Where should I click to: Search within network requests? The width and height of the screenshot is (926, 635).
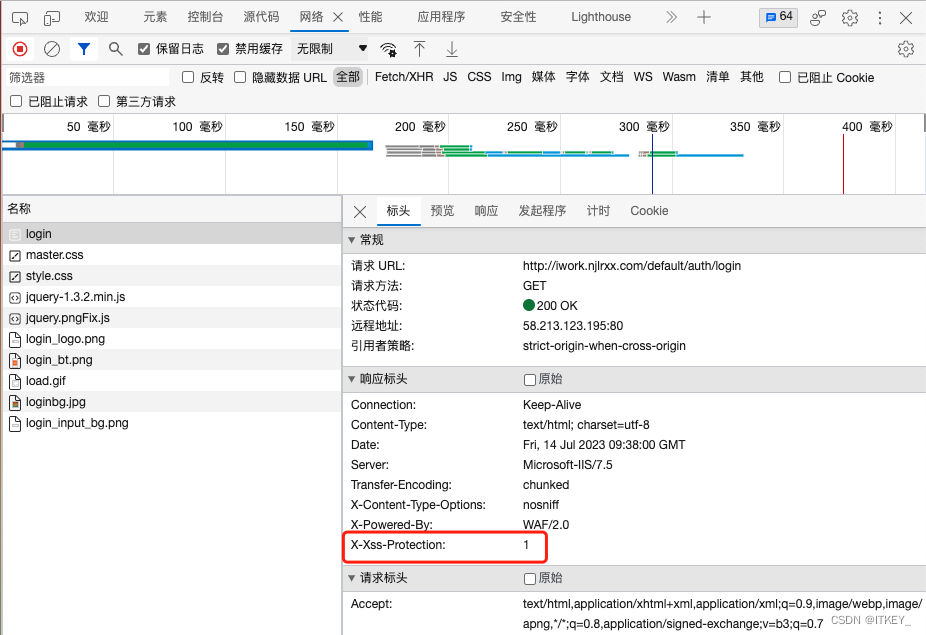coord(116,48)
